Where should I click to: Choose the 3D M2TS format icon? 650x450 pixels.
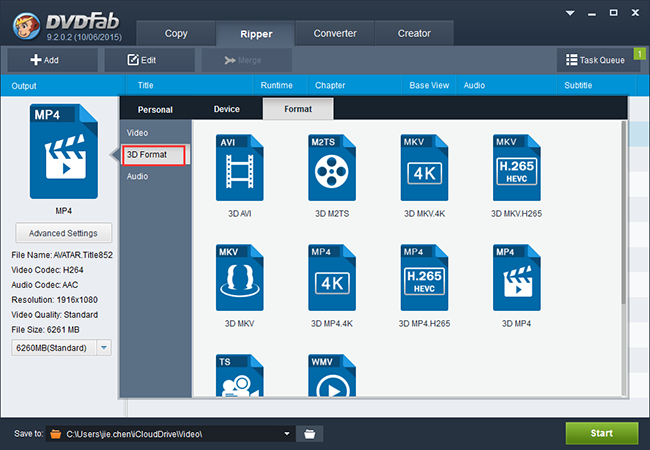[x=332, y=167]
